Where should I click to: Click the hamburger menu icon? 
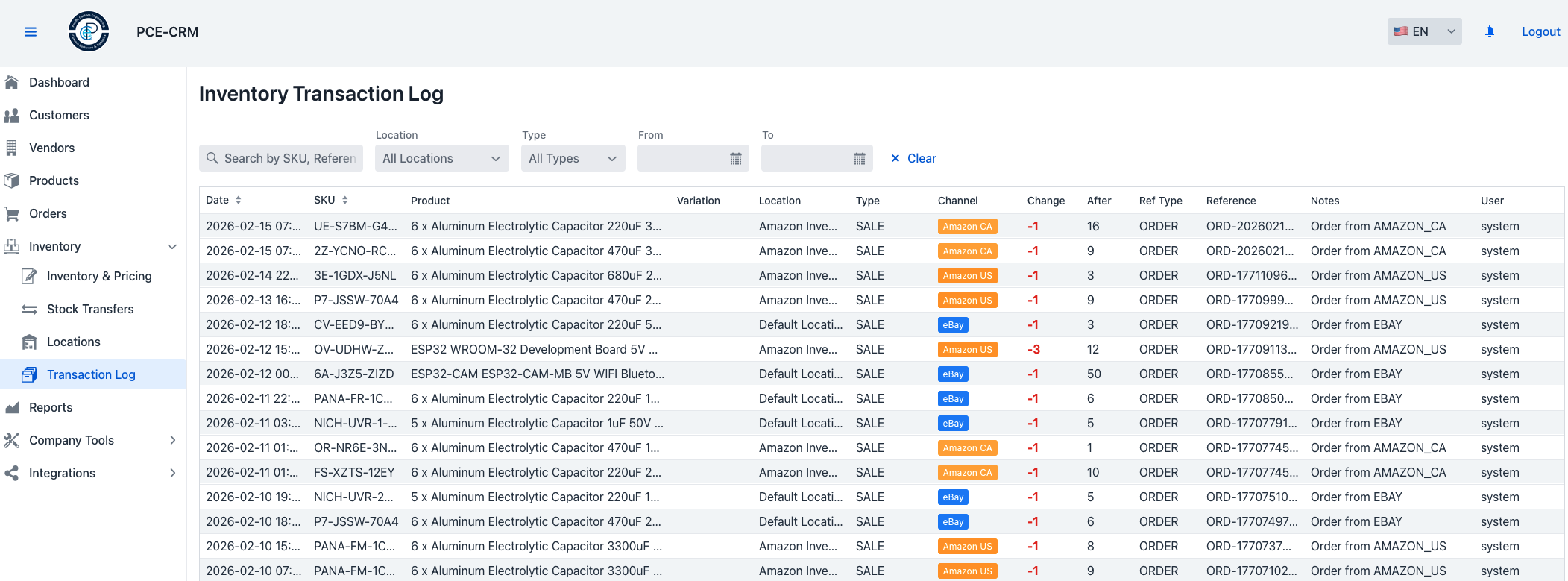(x=31, y=32)
